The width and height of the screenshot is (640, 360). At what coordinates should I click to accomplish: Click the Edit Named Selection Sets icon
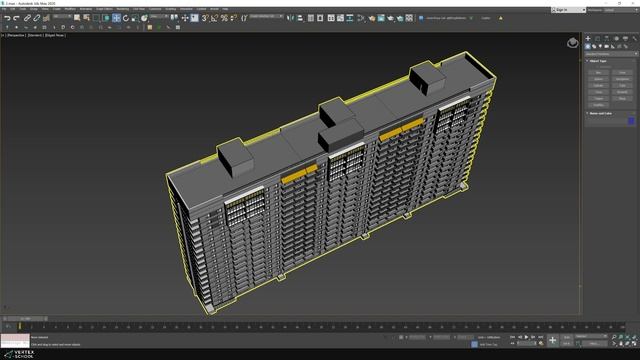pos(244,18)
